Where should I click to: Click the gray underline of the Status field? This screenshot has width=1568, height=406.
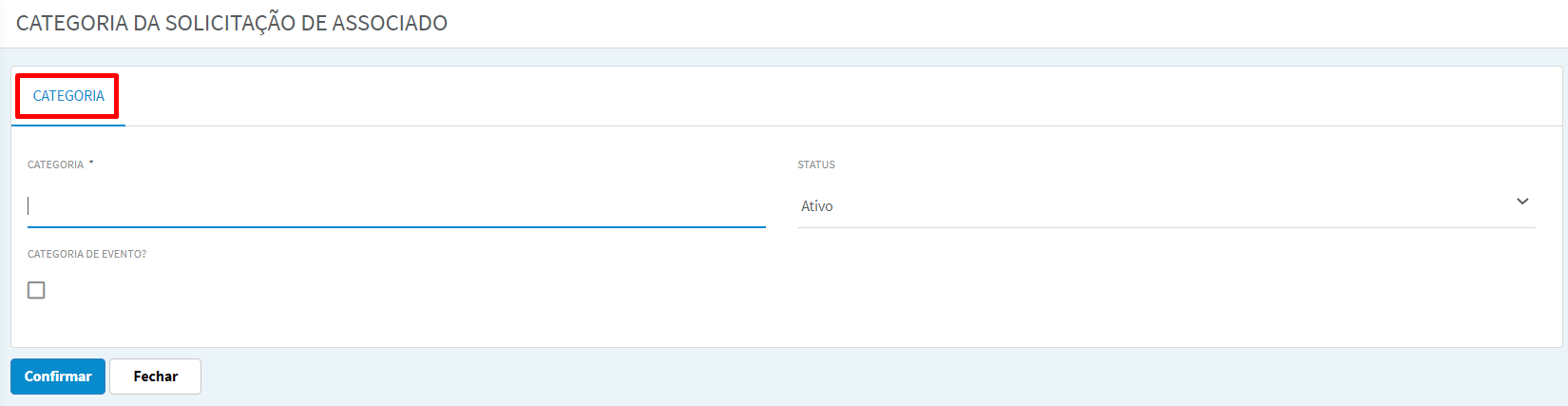tap(1166, 227)
